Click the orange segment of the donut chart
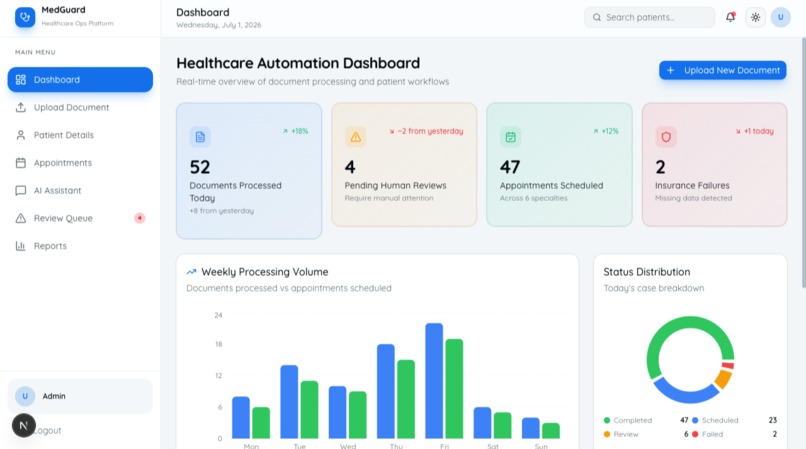 coord(723,379)
